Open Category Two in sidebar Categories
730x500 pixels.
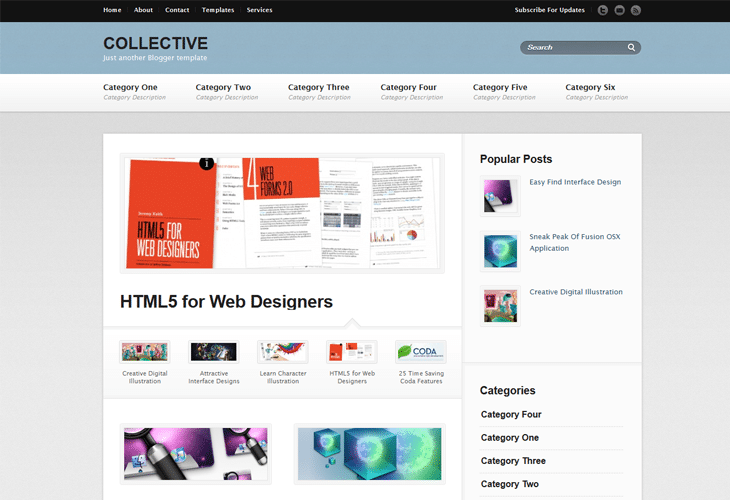pyautogui.click(x=510, y=484)
